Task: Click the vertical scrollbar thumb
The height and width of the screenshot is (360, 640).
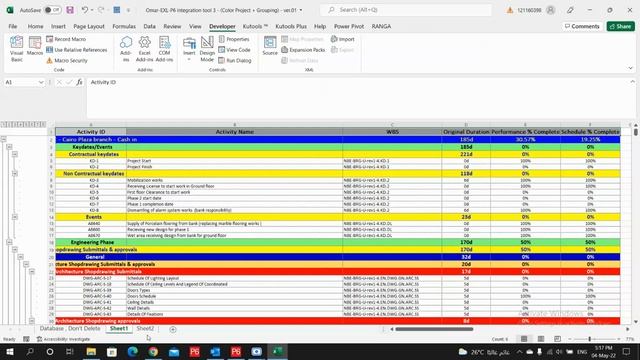Action: tap(636, 132)
